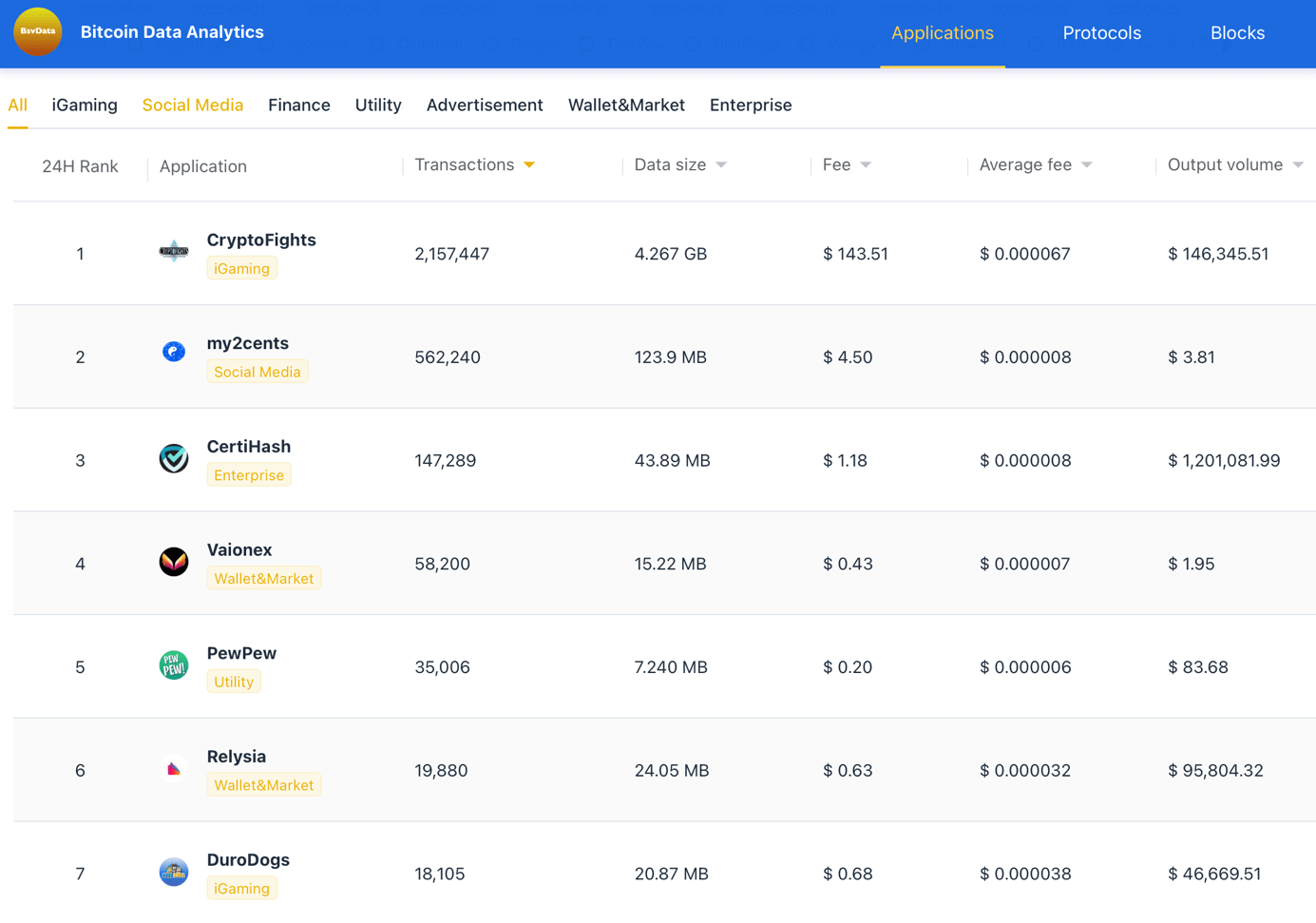Click the $ 83.68 output volume
The height and width of the screenshot is (923, 1316).
pos(1197,667)
